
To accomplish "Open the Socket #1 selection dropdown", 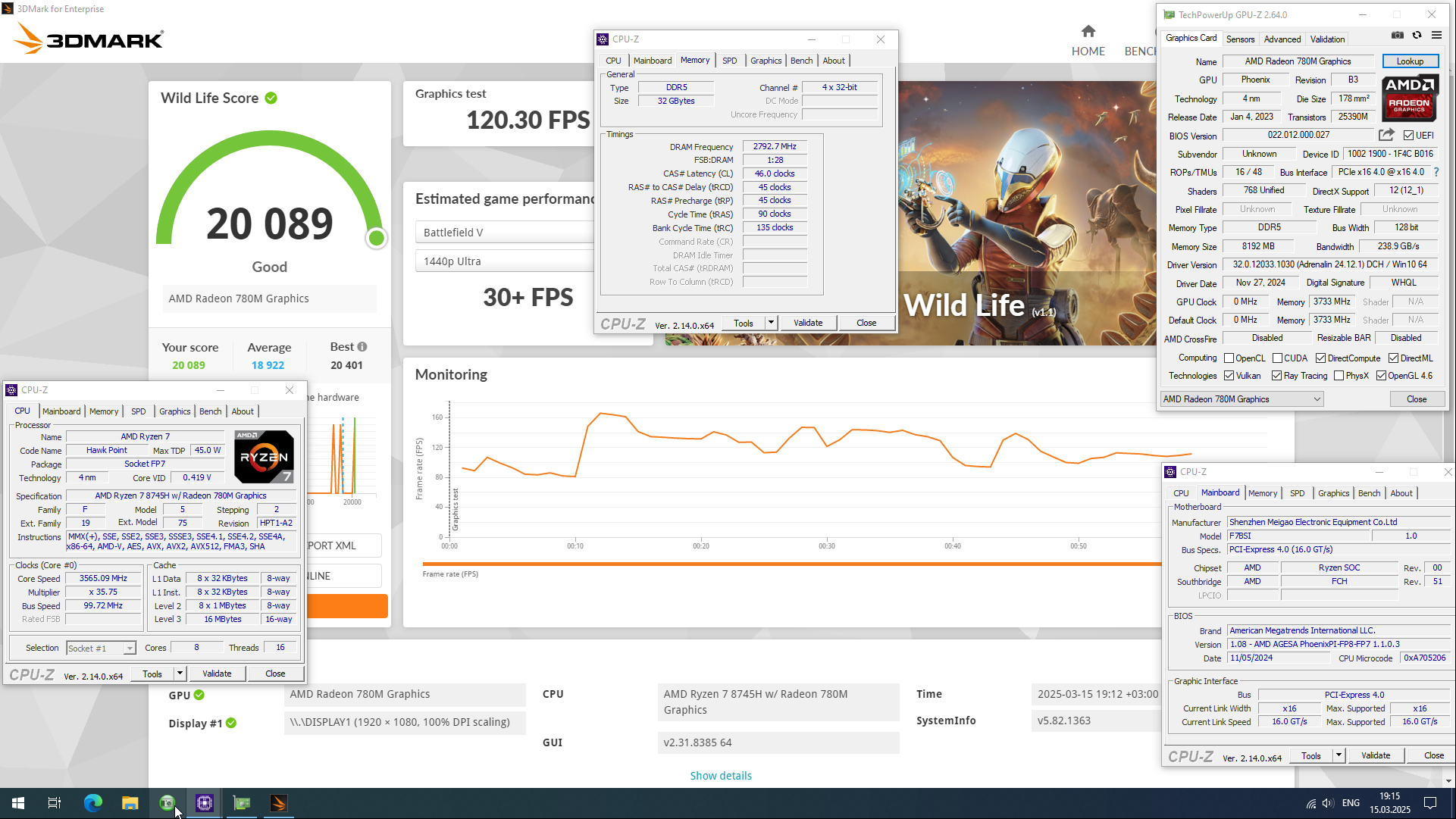I will 101,649.
